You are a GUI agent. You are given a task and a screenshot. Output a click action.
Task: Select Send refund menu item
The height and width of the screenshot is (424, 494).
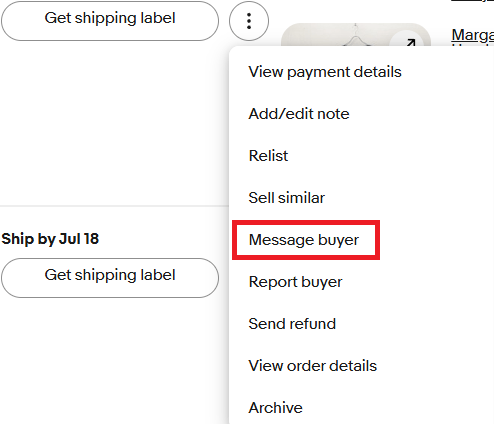click(292, 324)
